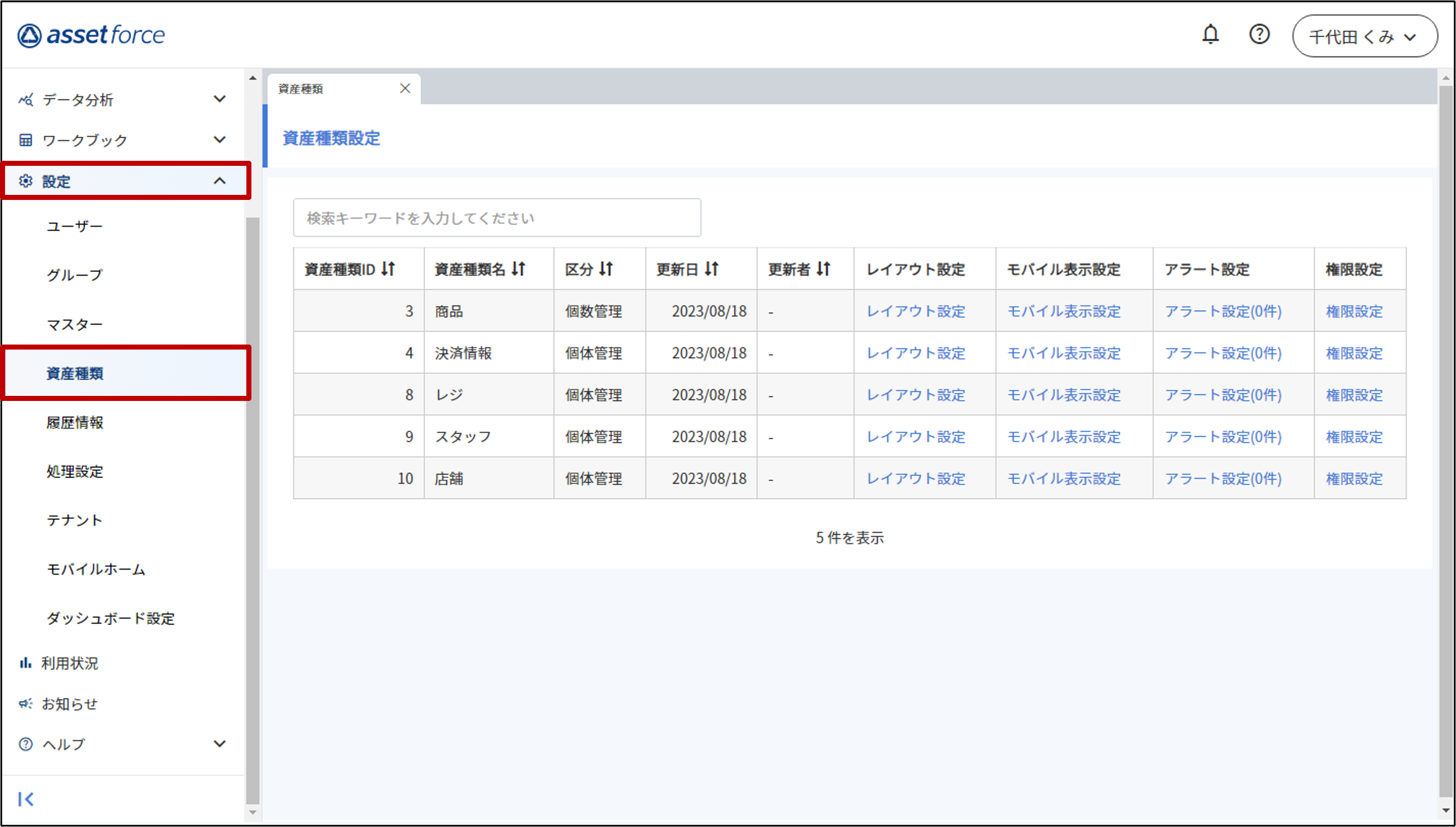The width and height of the screenshot is (1456, 827).
Task: Collapse the sidebar with the arrow icon
Action: [x=26, y=799]
